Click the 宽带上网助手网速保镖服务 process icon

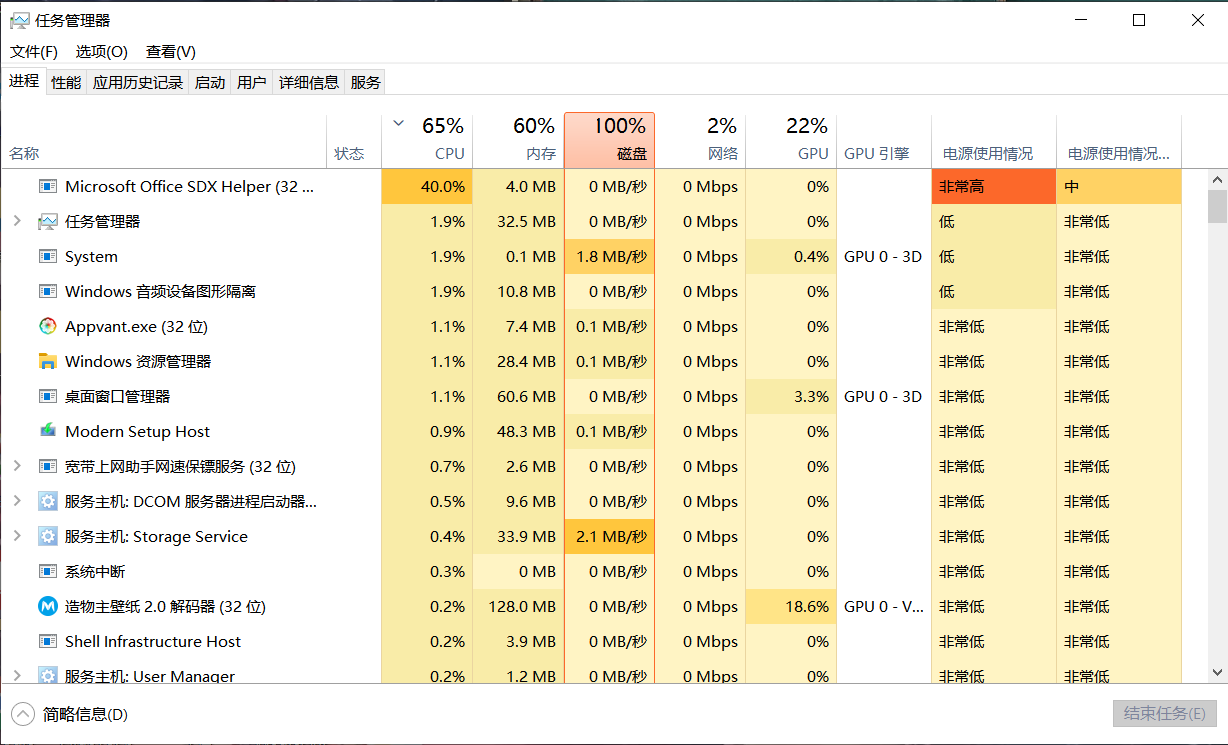(48, 466)
